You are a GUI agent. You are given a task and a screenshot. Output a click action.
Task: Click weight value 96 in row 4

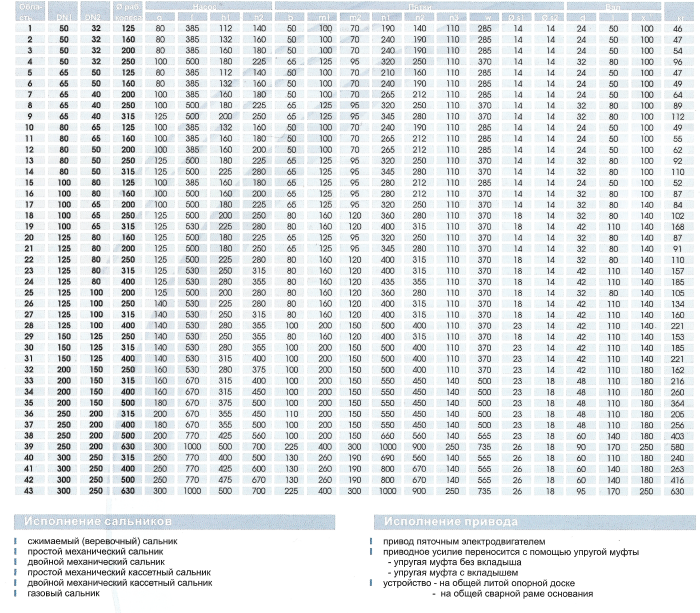(678, 62)
